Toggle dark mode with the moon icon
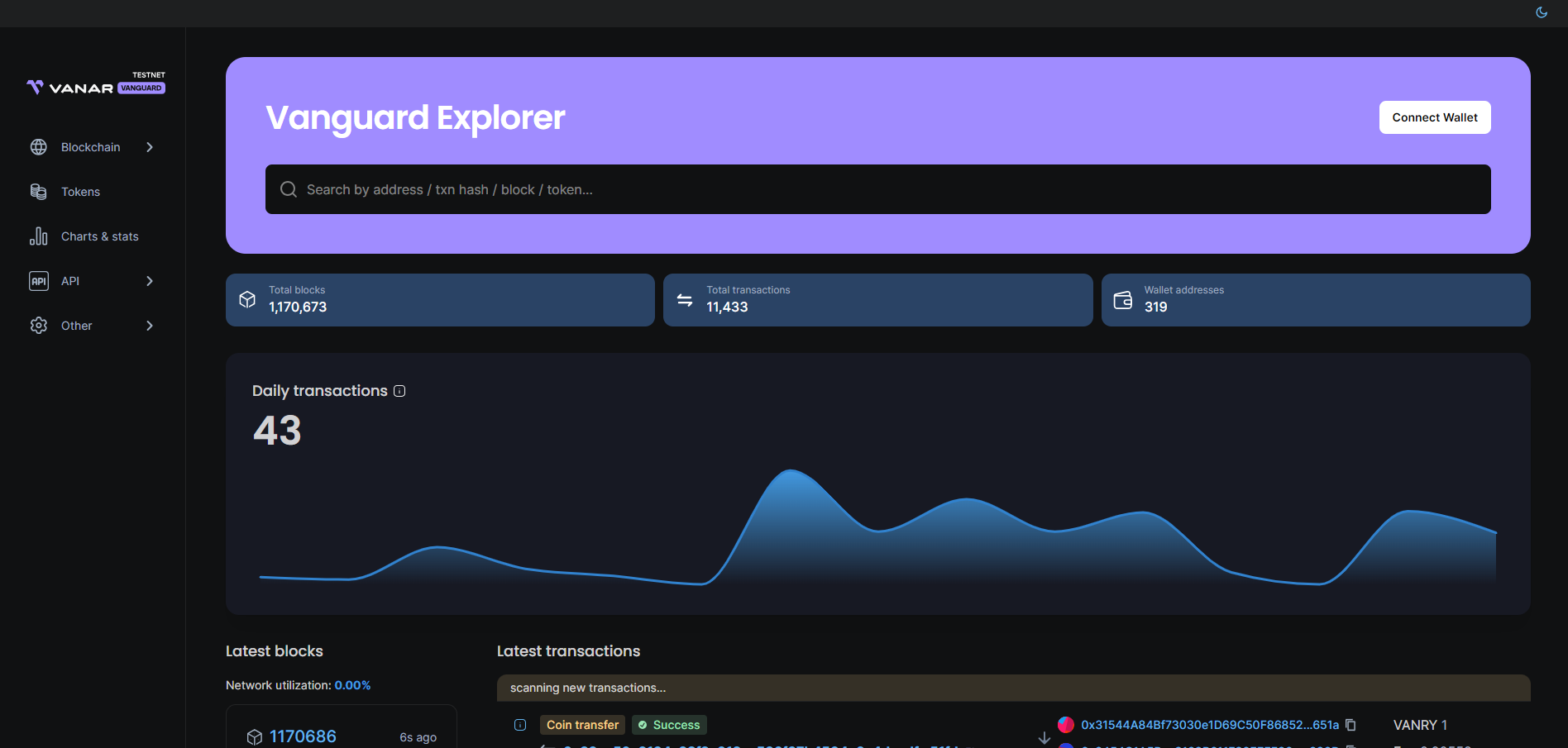Viewport: 1568px width, 748px height. pyautogui.click(x=1542, y=12)
